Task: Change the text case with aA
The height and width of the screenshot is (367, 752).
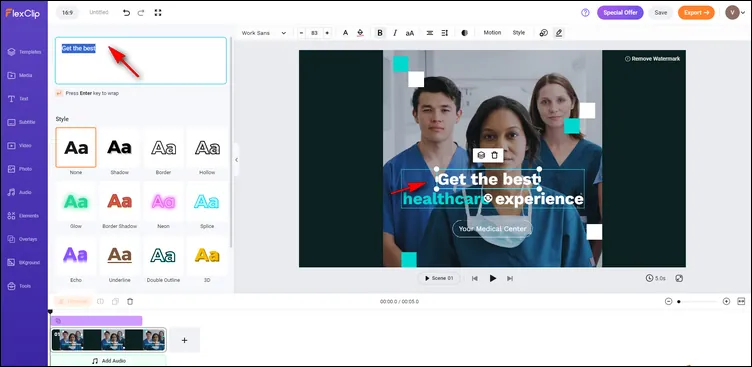Action: tap(410, 33)
